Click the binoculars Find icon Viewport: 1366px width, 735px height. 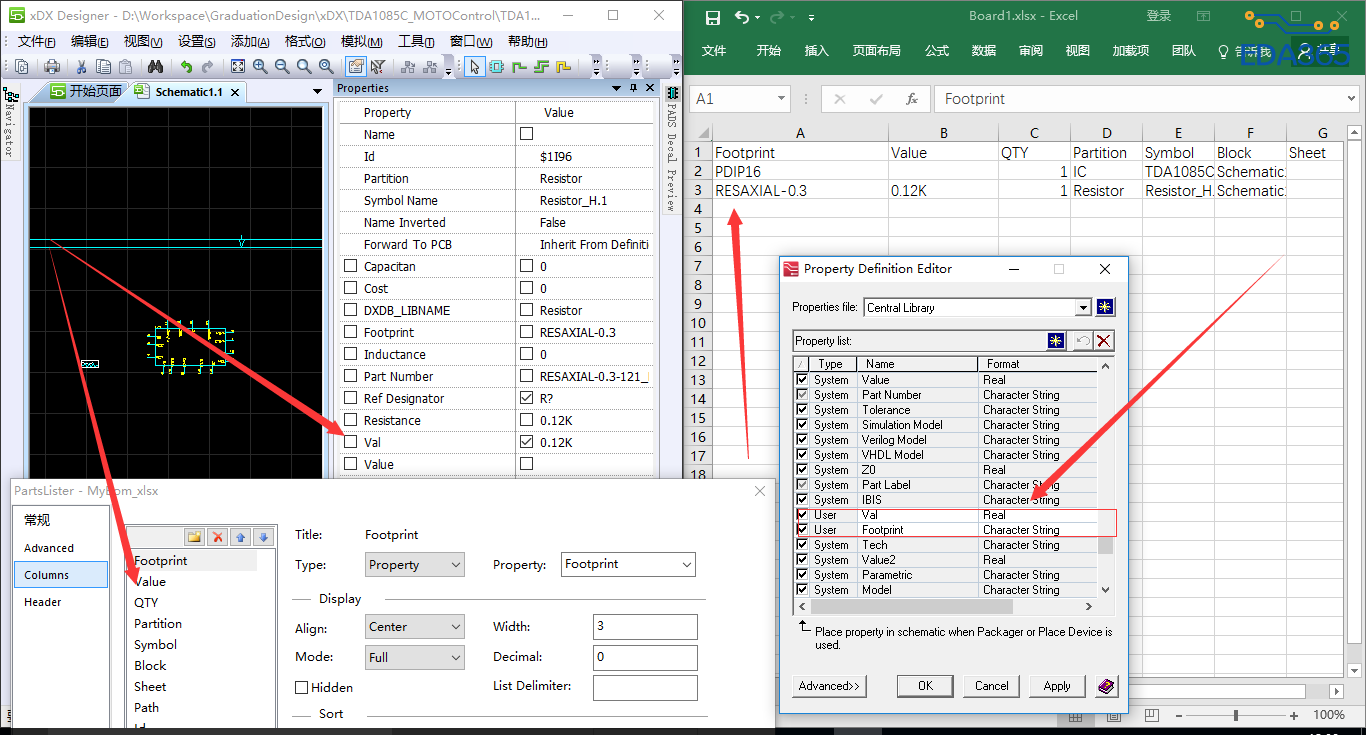click(x=155, y=66)
